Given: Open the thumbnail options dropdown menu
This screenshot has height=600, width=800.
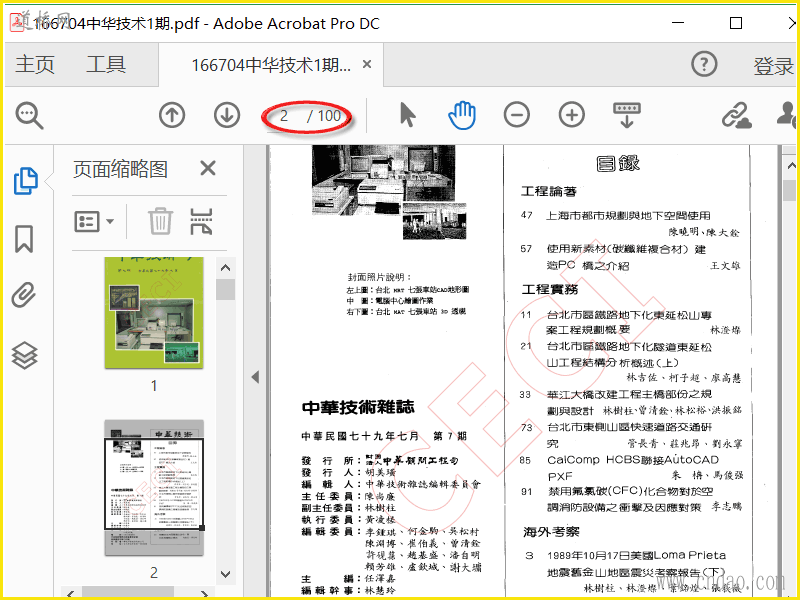Looking at the screenshot, I should tap(94, 221).
